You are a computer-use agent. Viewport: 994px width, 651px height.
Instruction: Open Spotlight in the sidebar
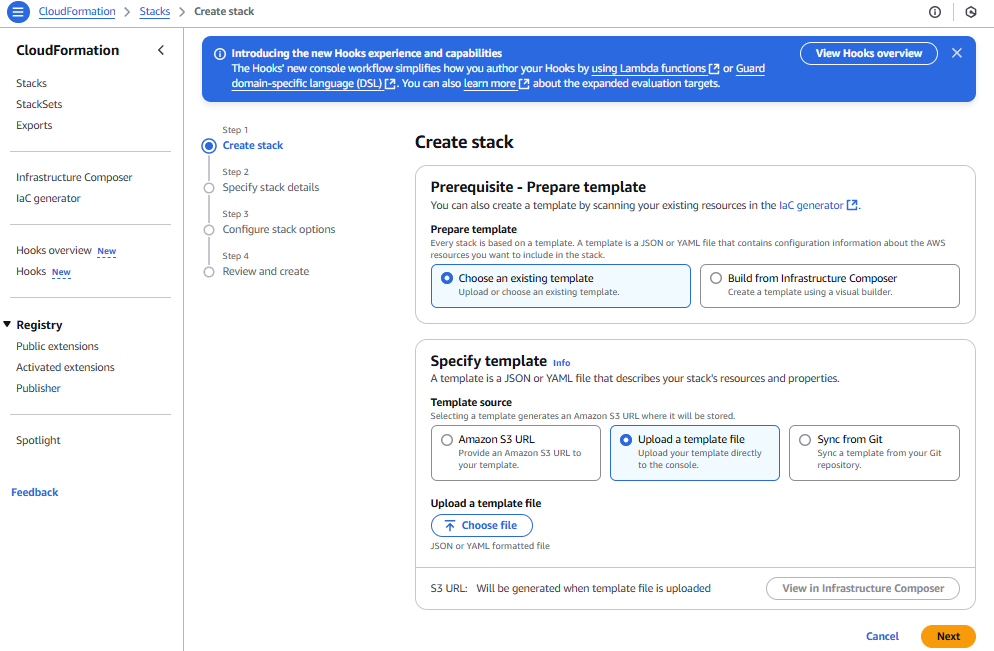38,440
